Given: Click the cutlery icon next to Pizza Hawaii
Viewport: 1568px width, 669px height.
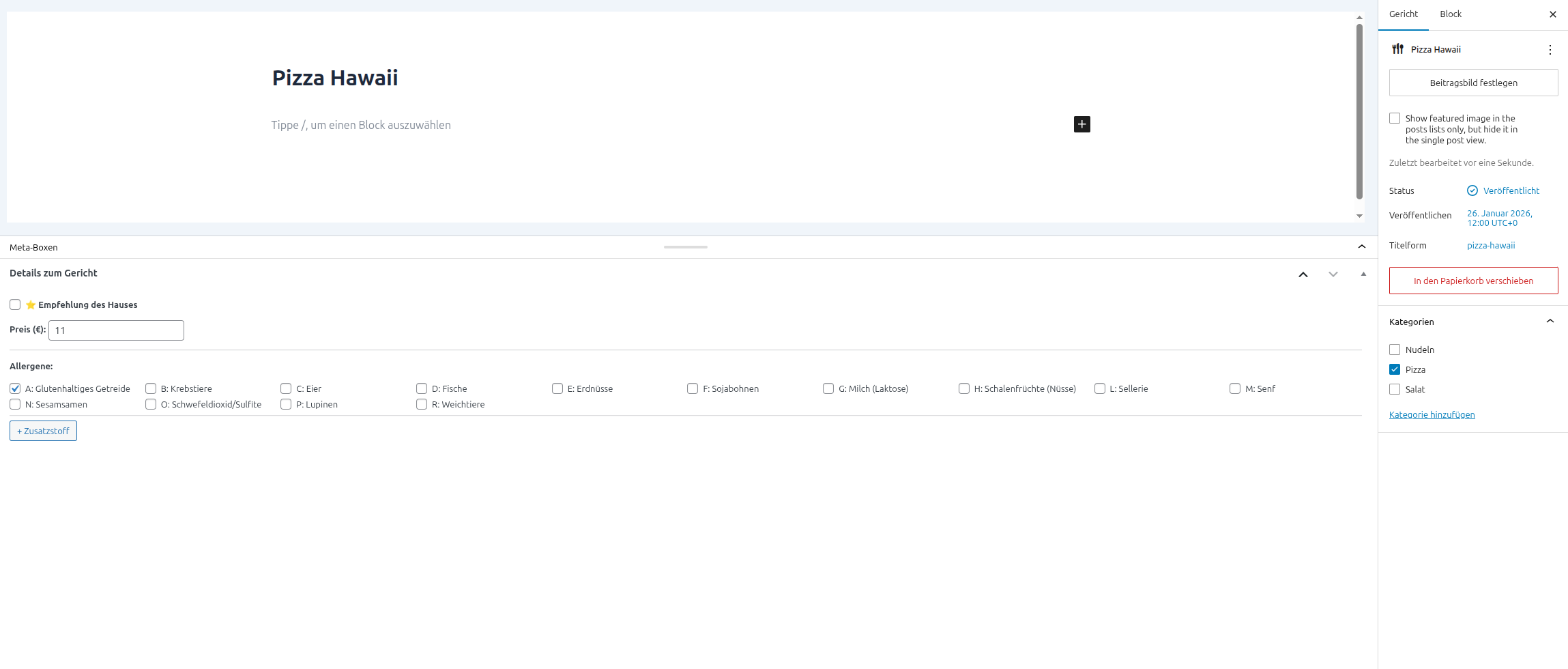Looking at the screenshot, I should (x=1397, y=49).
